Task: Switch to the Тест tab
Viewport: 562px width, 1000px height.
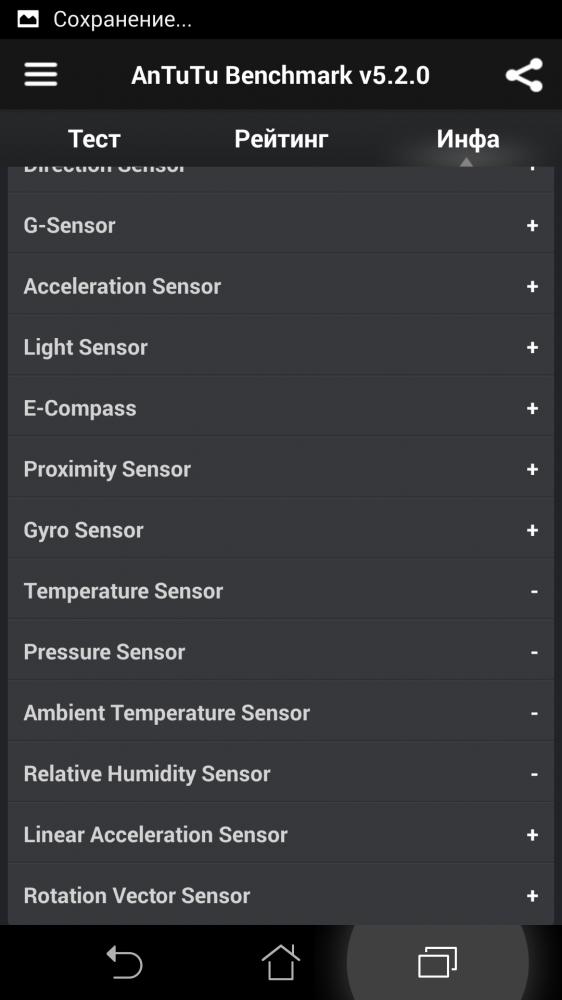Action: [x=94, y=138]
